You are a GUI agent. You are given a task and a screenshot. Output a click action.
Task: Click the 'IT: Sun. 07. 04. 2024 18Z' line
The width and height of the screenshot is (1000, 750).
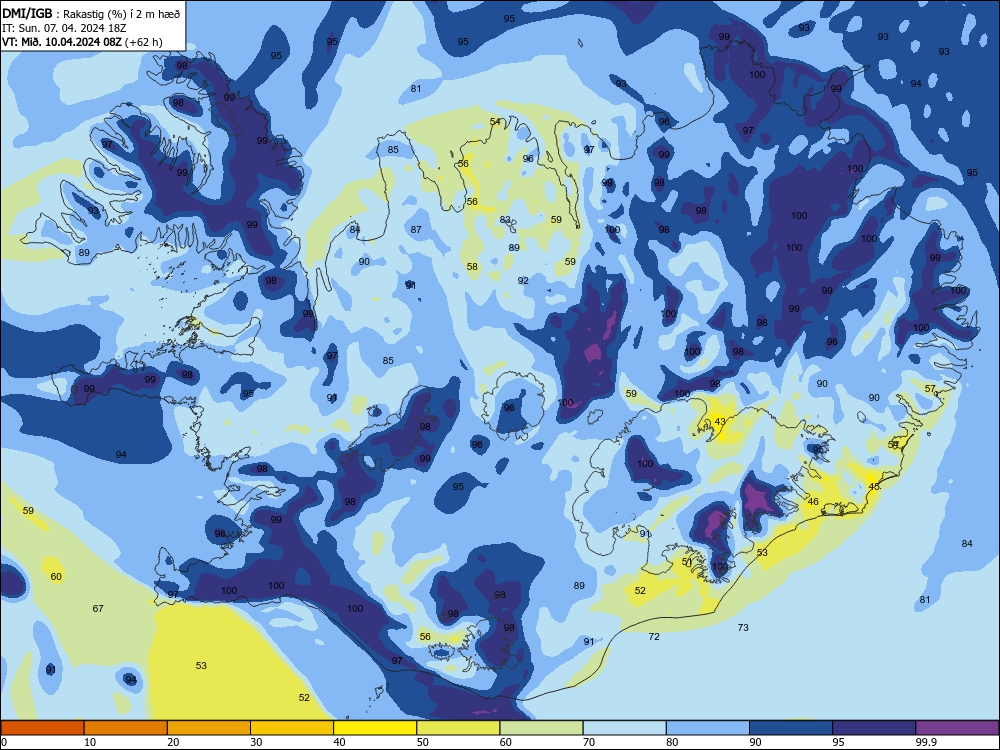coord(63,28)
